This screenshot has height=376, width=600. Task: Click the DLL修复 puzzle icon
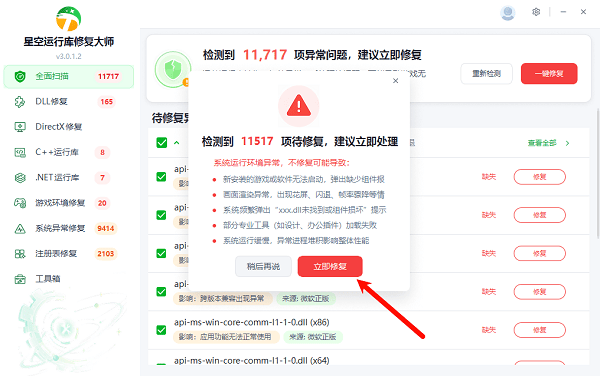click(x=20, y=102)
